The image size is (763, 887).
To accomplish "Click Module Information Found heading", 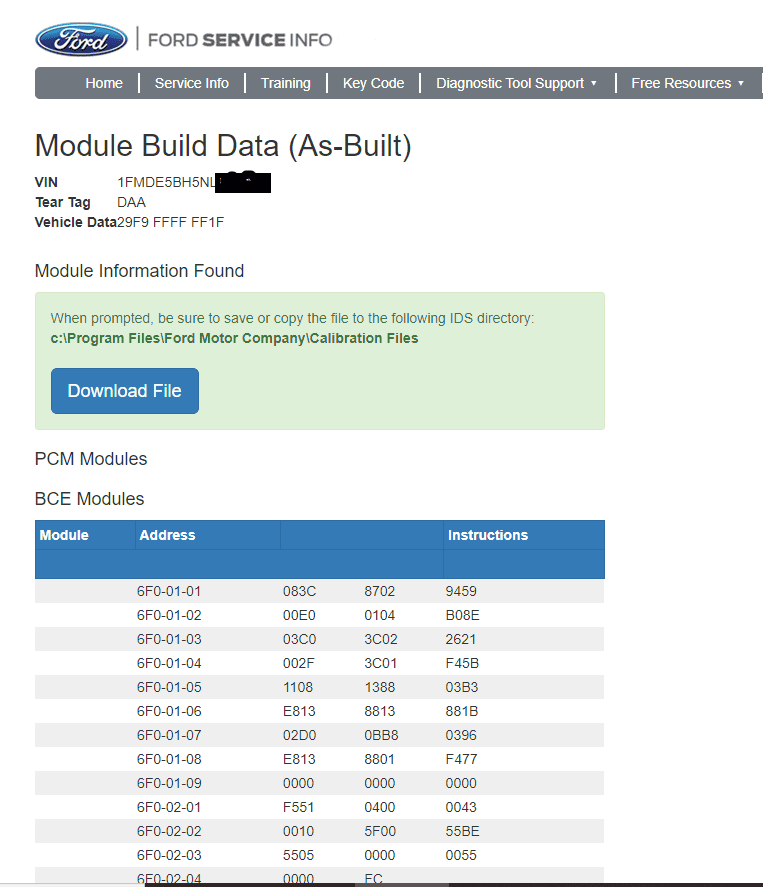I will point(139,271).
